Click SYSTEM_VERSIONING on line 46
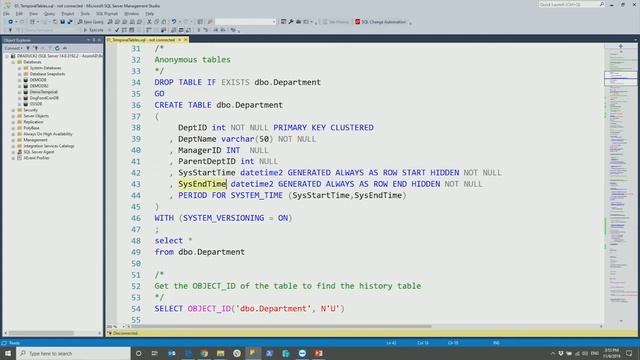This screenshot has height=360, width=640. coord(224,218)
